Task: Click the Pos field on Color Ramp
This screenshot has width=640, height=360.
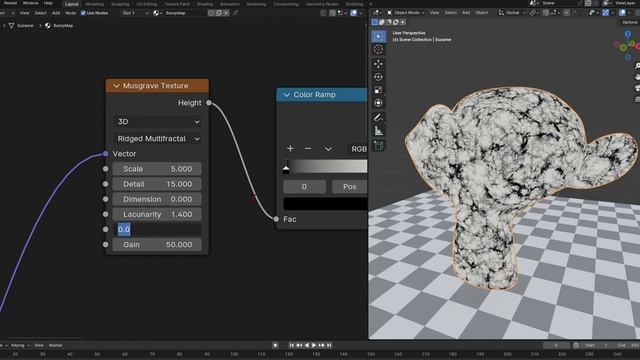Action: (x=350, y=187)
